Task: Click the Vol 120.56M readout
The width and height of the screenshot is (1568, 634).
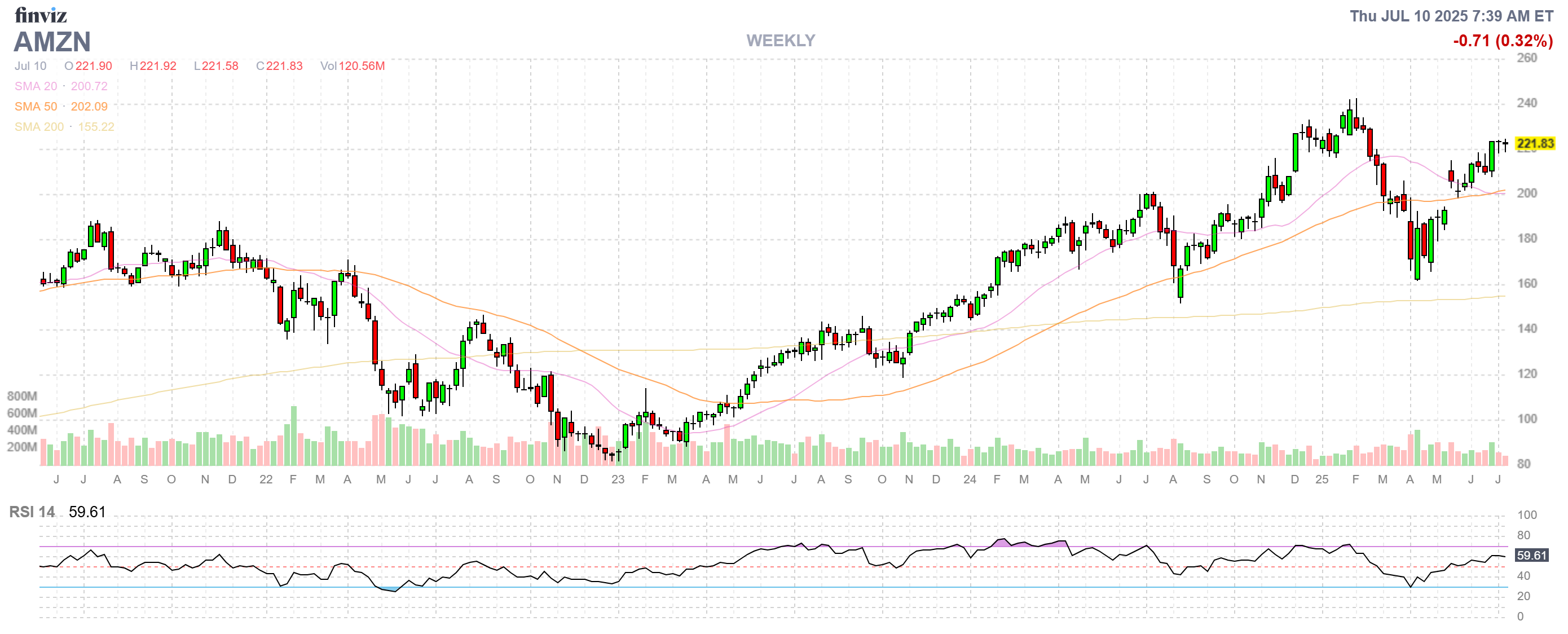Action: pos(353,65)
